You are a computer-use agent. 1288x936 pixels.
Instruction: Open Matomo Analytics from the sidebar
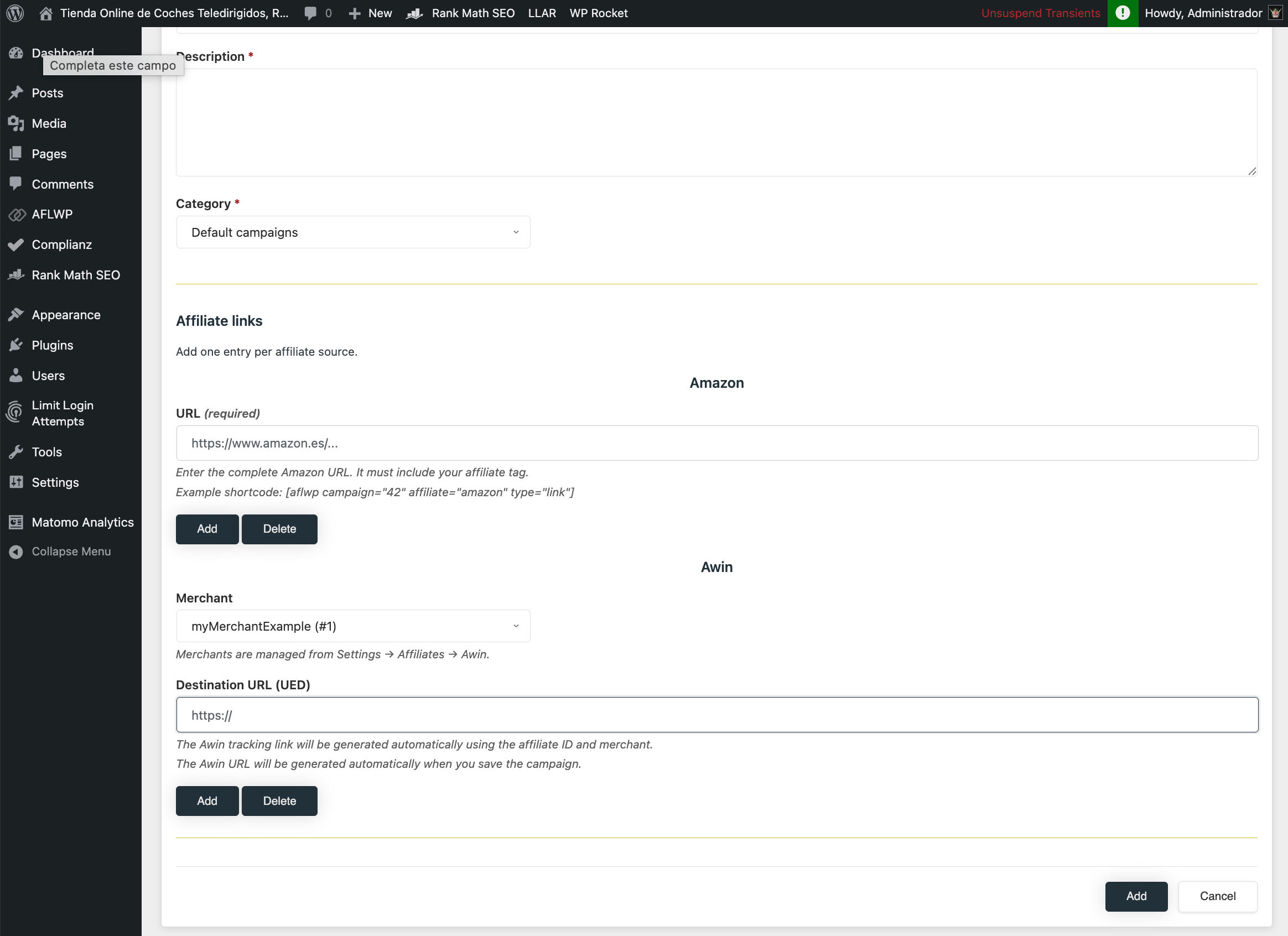coord(82,522)
